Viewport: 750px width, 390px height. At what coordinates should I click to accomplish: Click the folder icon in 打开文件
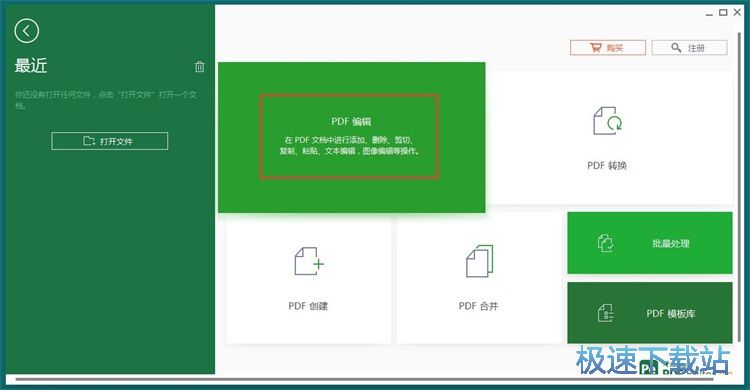[x=89, y=141]
